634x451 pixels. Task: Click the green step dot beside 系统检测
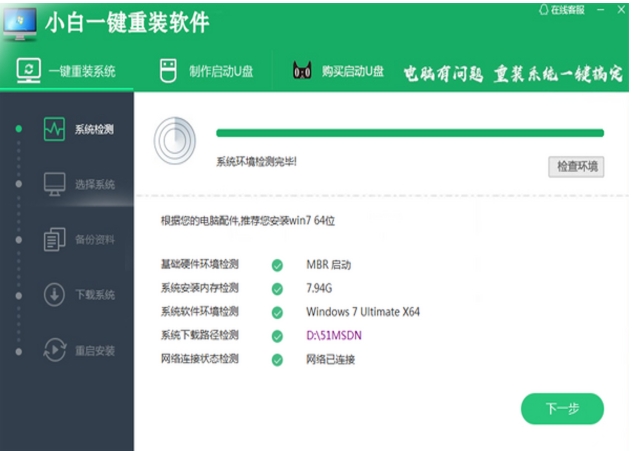[19, 129]
